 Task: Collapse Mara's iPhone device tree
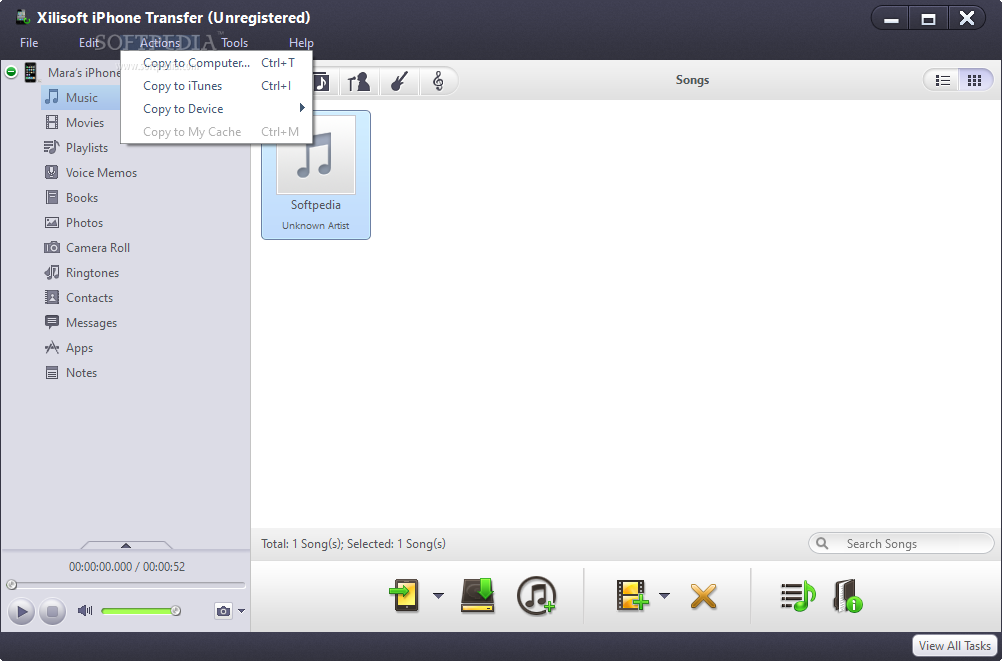[x=11, y=72]
